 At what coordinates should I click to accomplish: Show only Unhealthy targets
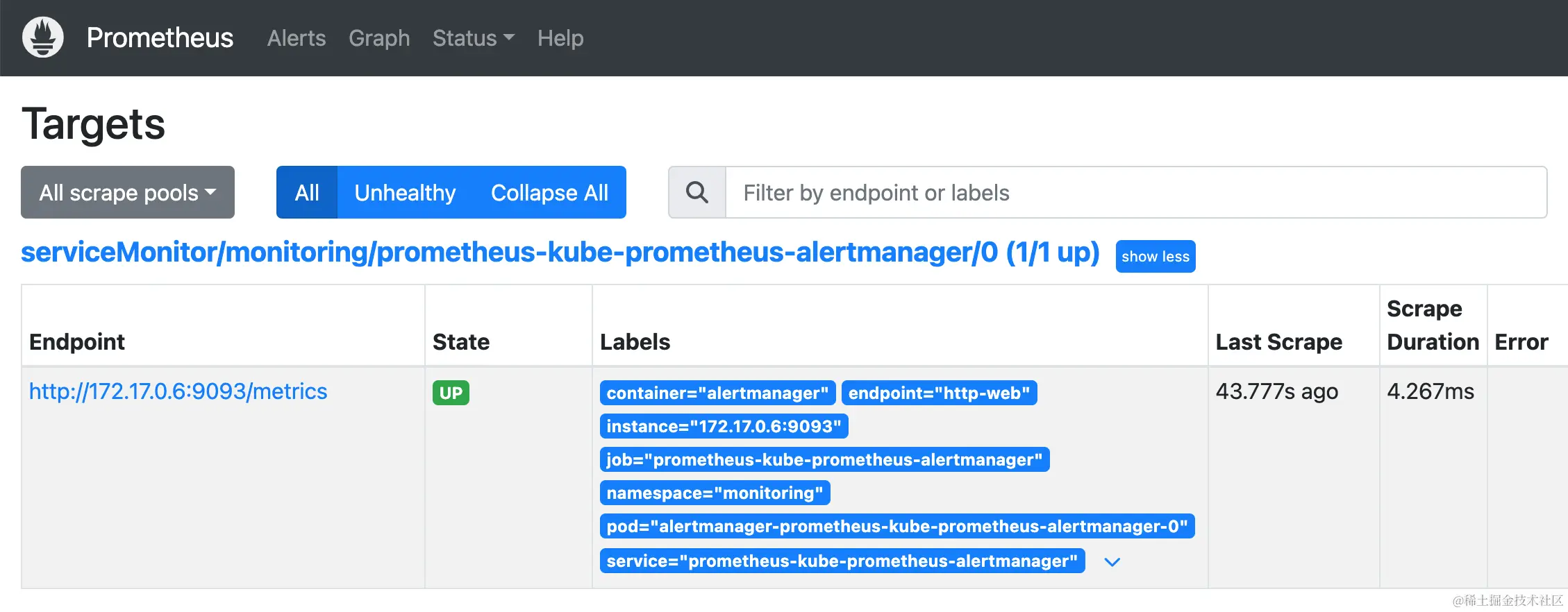pyautogui.click(x=405, y=192)
